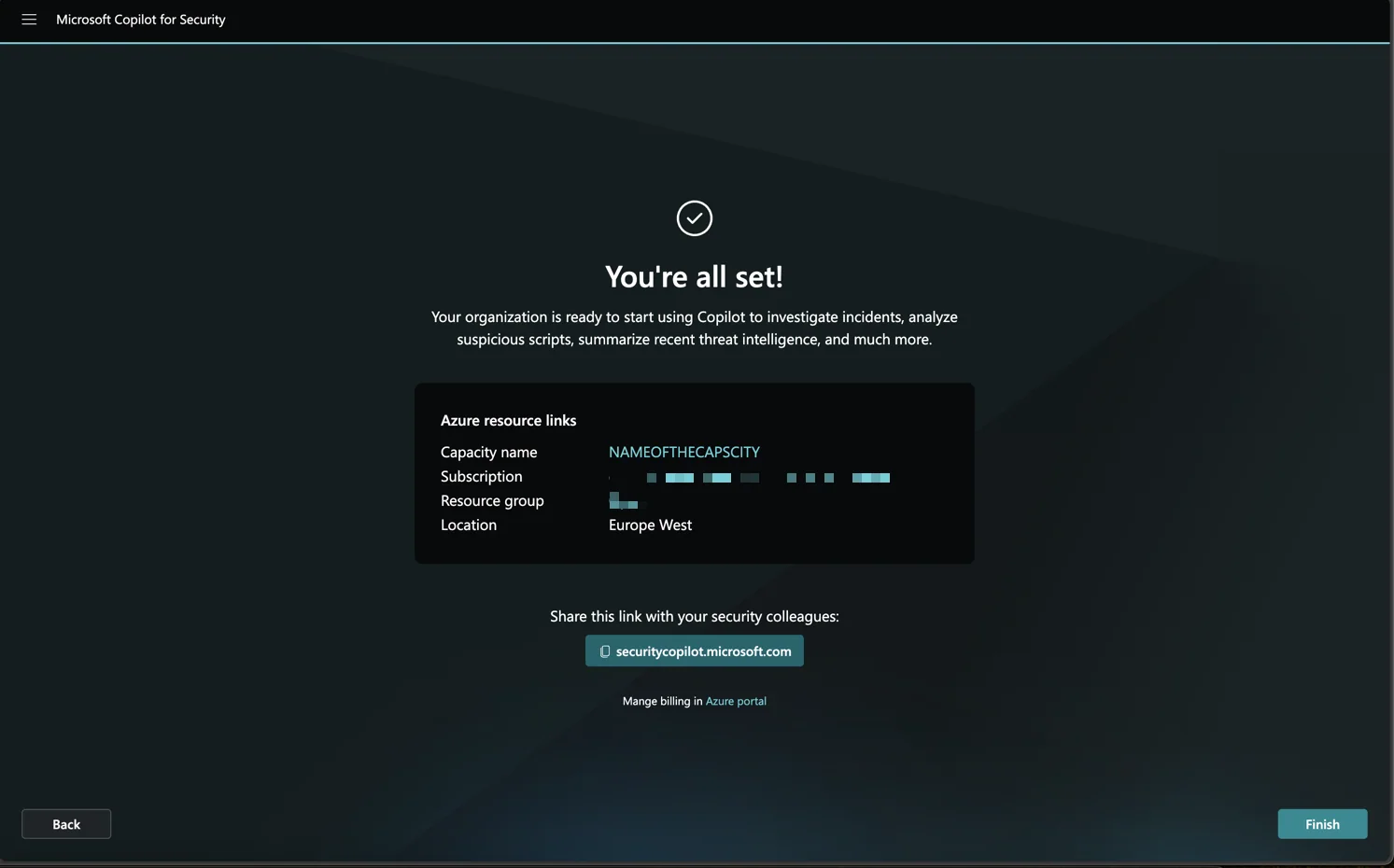Click the "Share this link" prompt text
This screenshot has width=1394, height=868.
(x=695, y=616)
